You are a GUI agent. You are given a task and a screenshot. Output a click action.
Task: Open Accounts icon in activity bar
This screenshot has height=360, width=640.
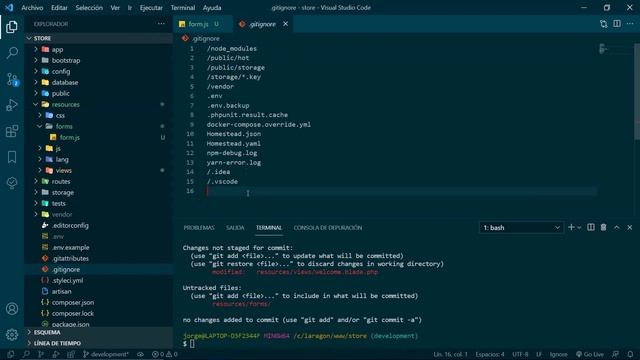tap(12, 309)
